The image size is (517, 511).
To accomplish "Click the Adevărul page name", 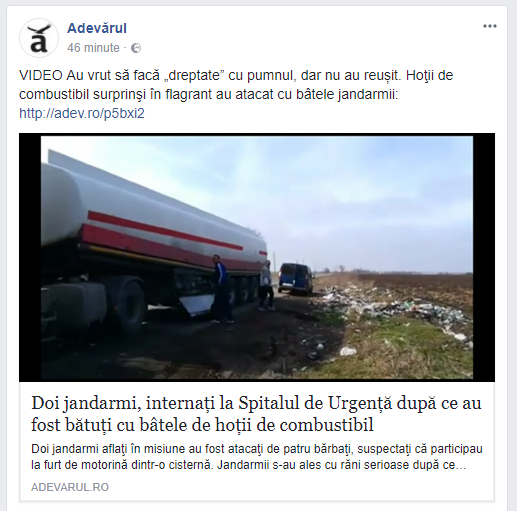I will (97, 28).
